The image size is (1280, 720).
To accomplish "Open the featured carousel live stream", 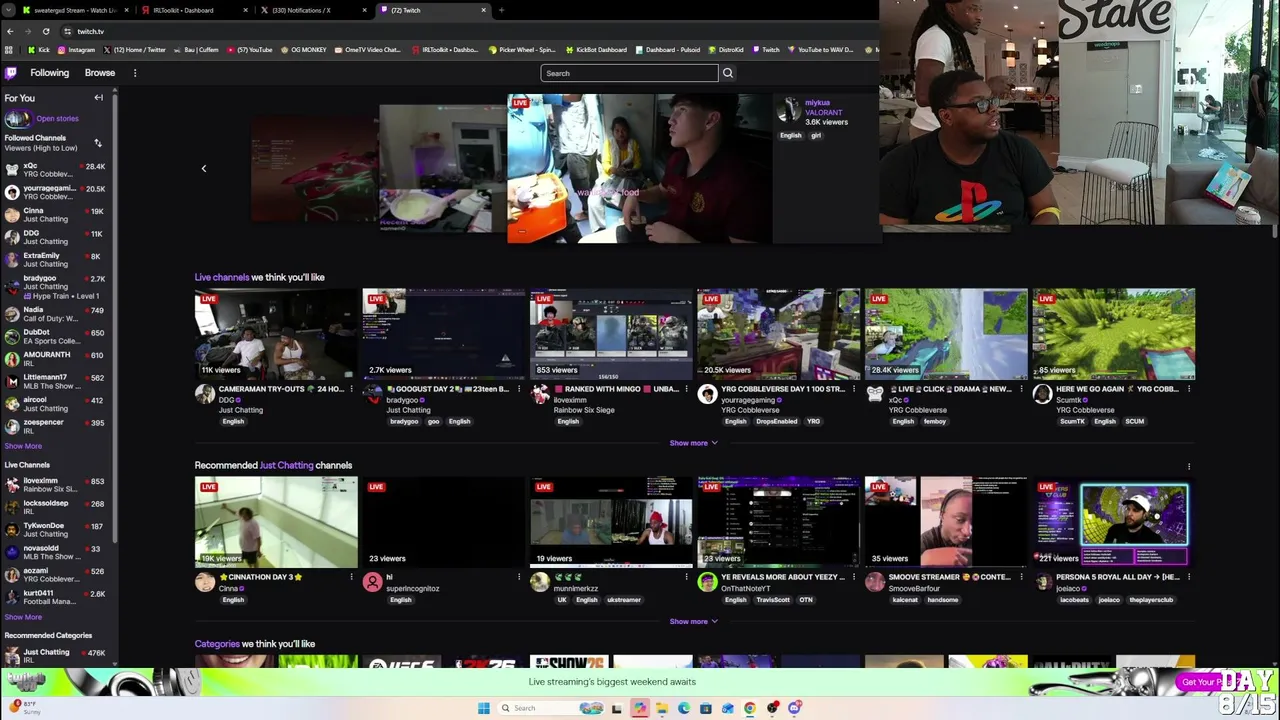I will click(640, 169).
